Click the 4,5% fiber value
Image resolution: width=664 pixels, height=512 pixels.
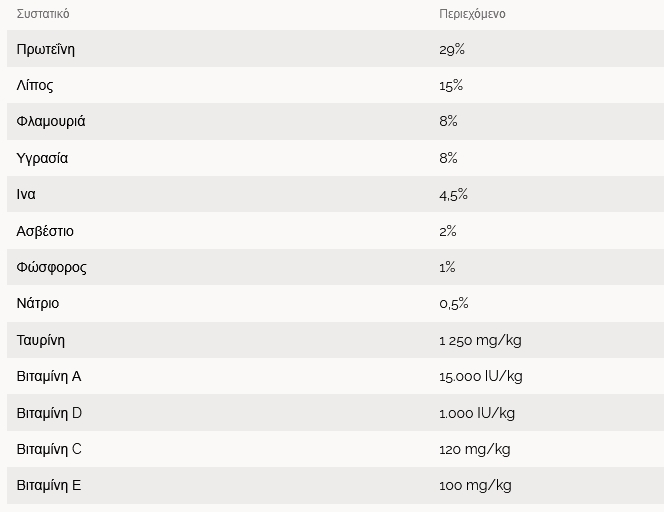click(x=454, y=195)
